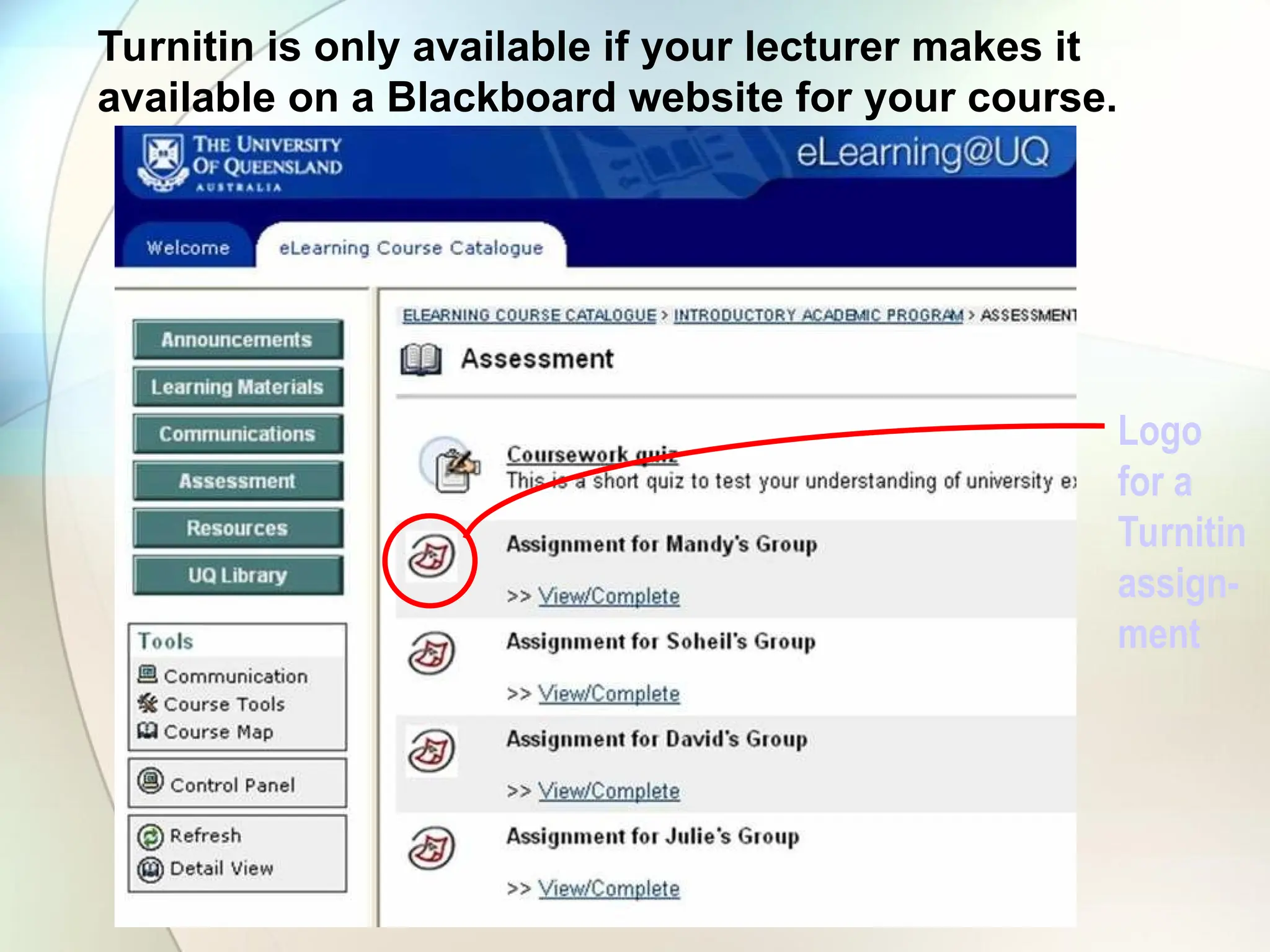Click the ASSESSMENT breadcrumb text

click(x=1028, y=315)
